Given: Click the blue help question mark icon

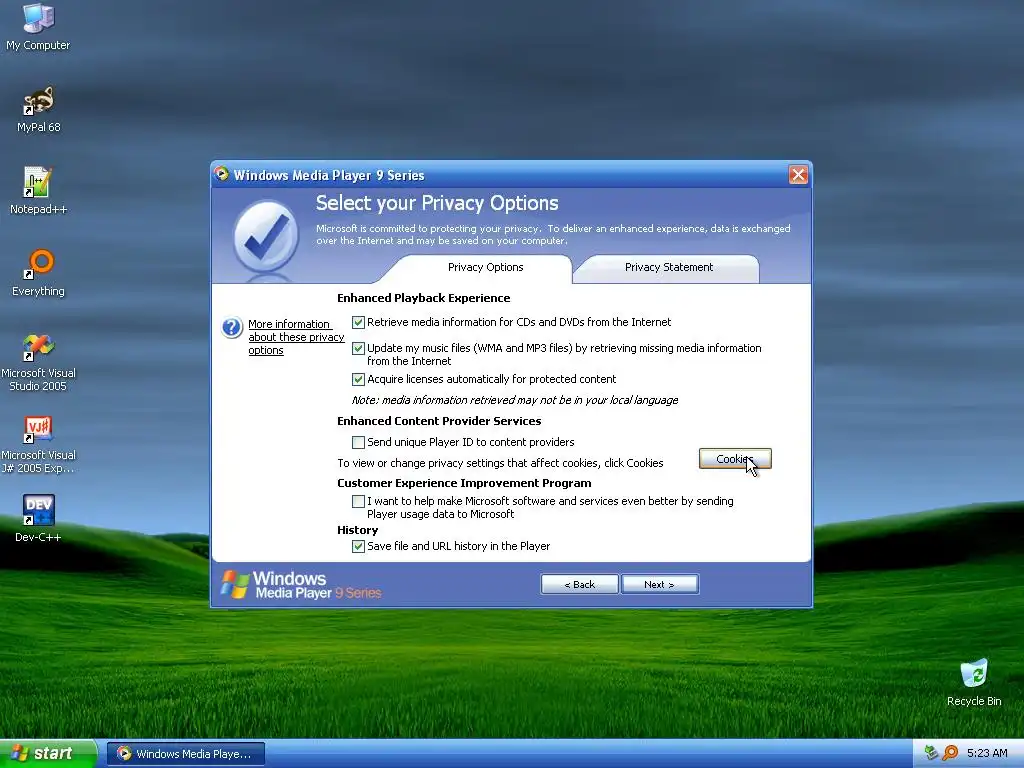Looking at the screenshot, I should 232,327.
